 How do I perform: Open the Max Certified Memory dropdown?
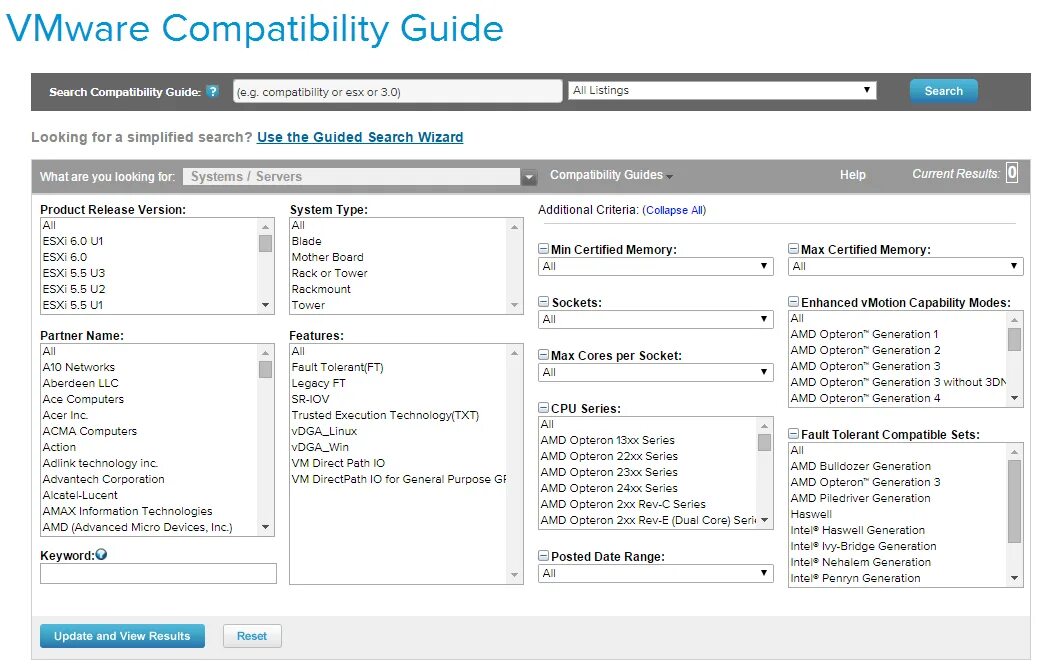[x=905, y=266]
